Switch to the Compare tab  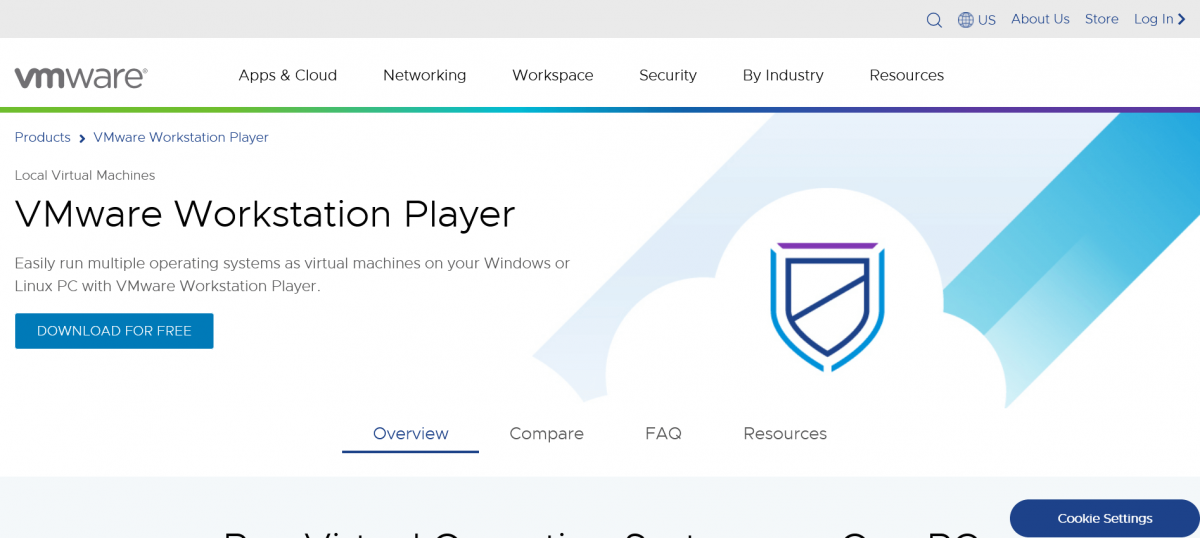click(x=546, y=434)
